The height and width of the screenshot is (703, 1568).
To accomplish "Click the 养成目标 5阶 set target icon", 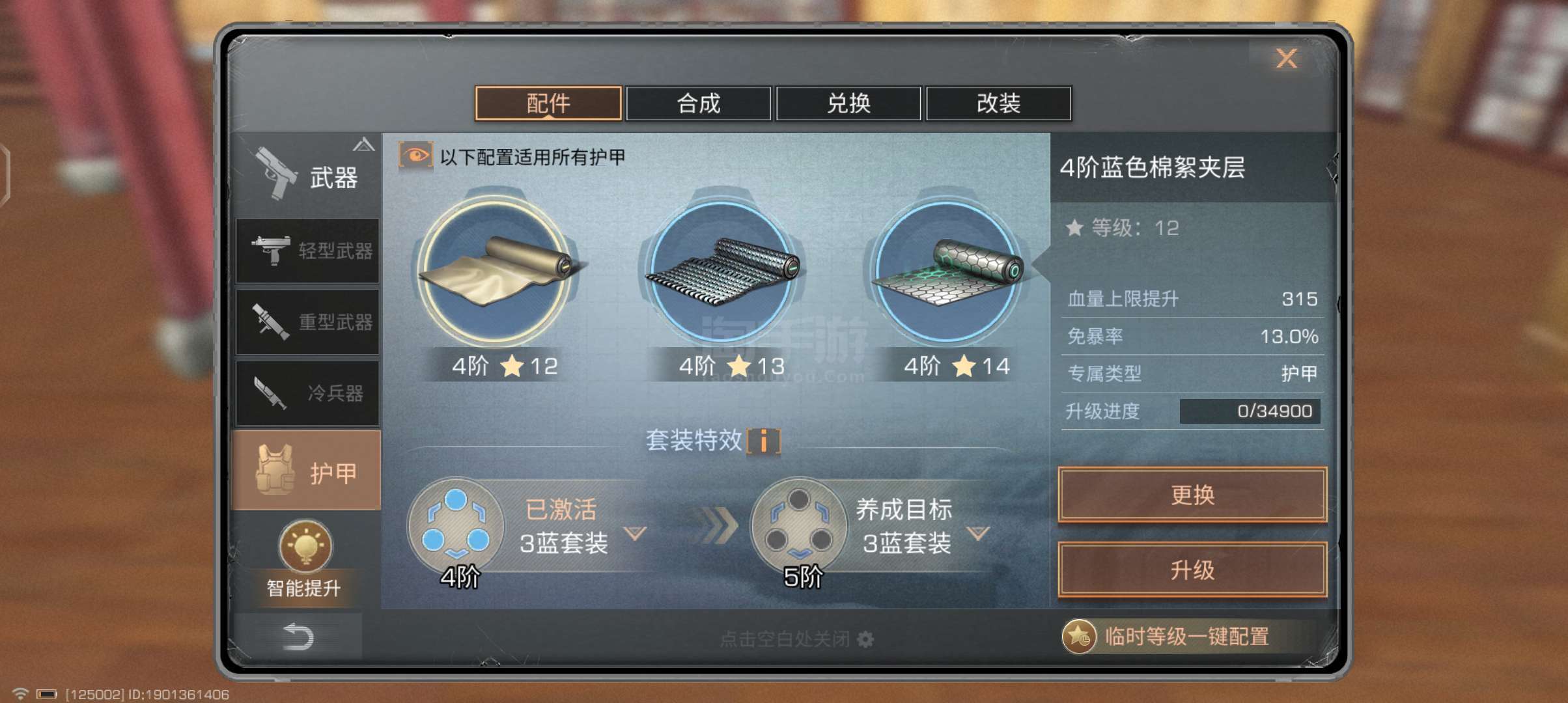I will (799, 525).
